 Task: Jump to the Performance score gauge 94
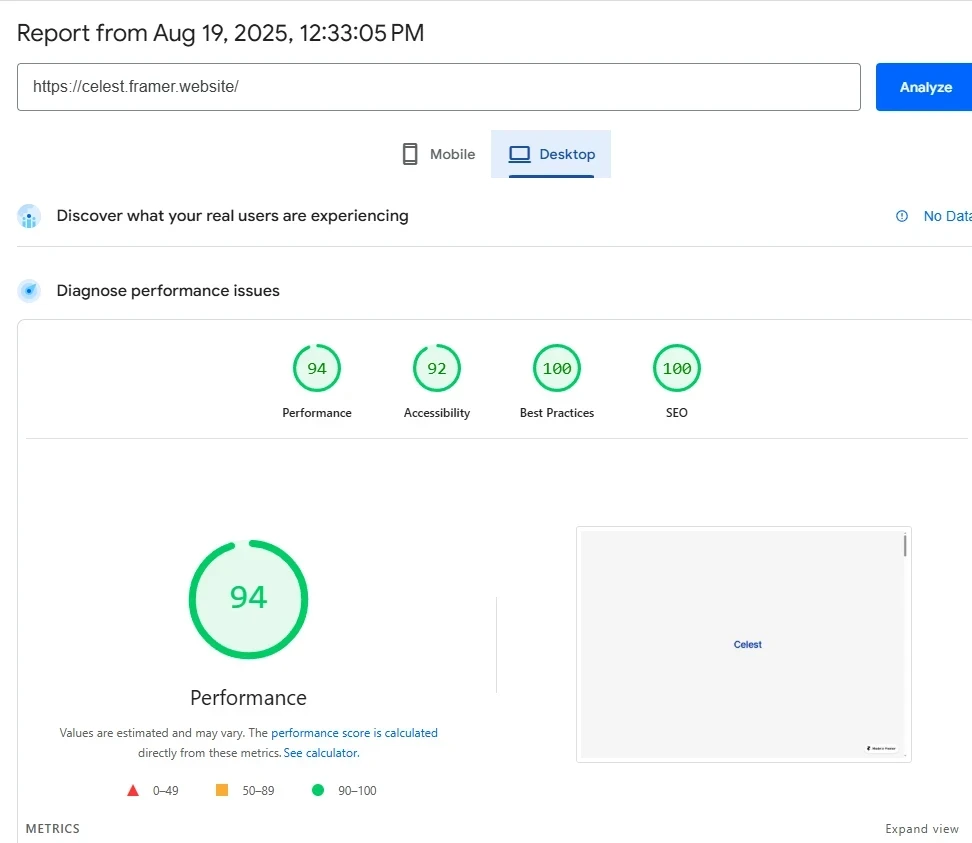pyautogui.click(x=317, y=369)
